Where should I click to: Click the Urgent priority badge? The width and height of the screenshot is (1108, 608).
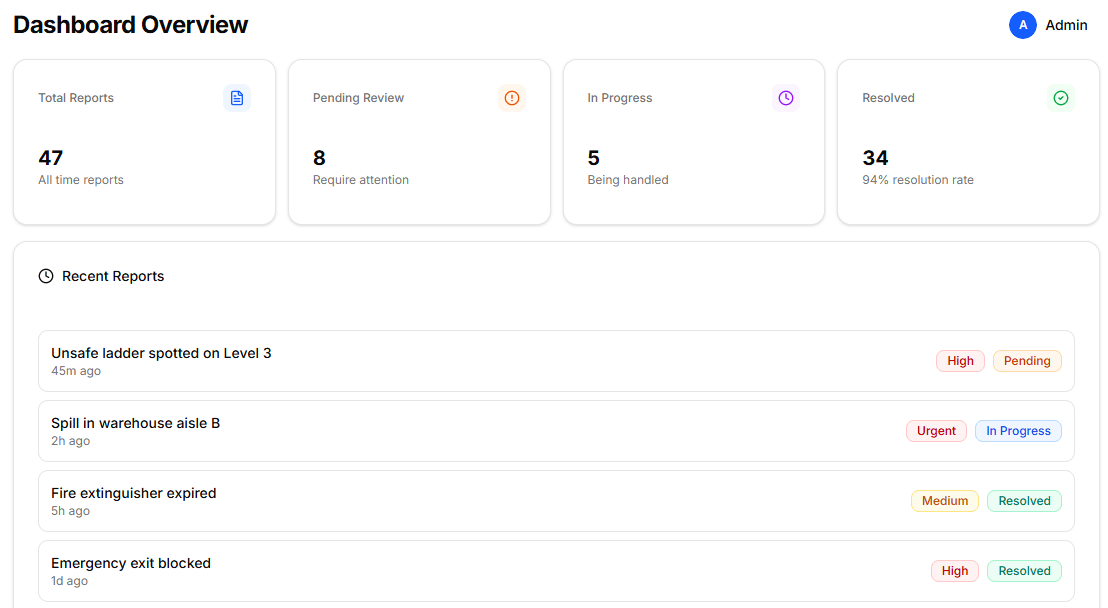(x=936, y=430)
